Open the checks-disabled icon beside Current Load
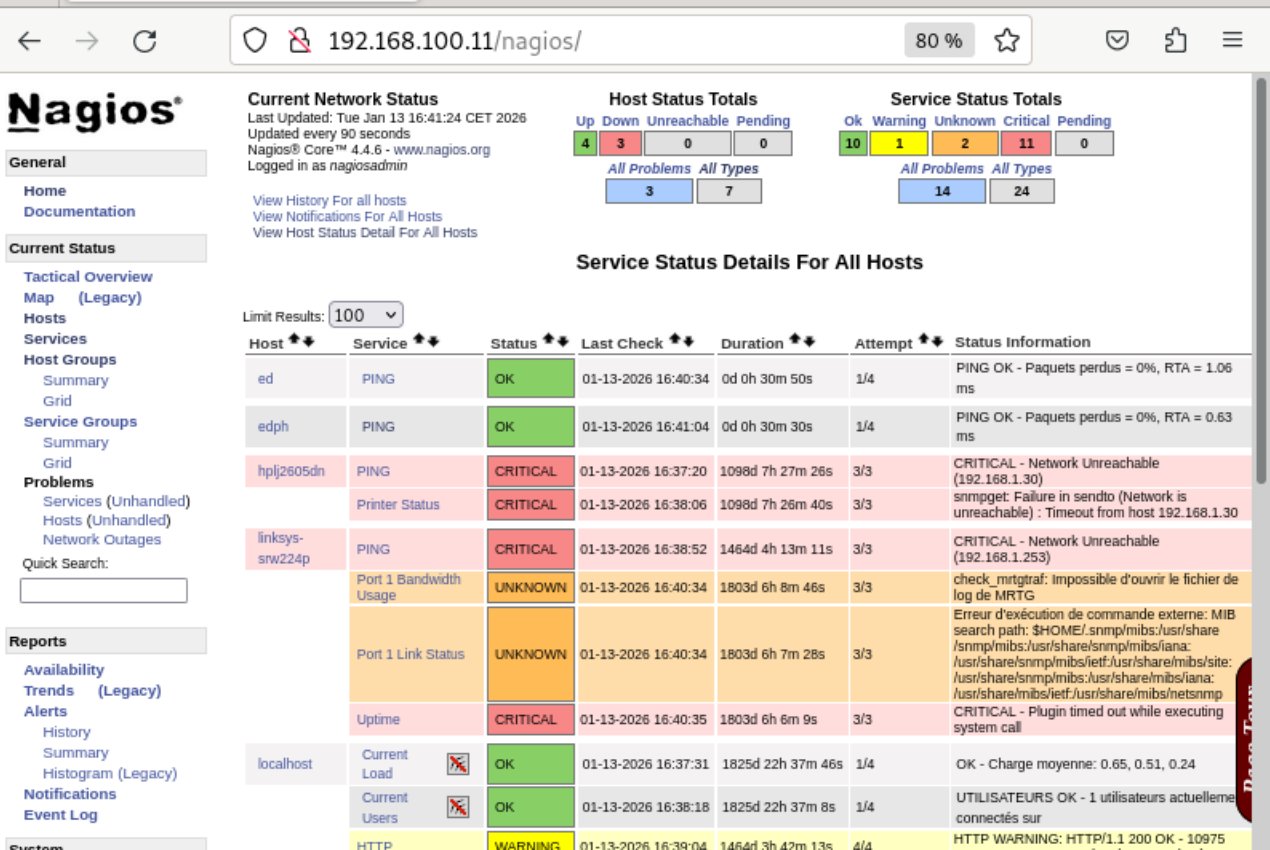The width and height of the screenshot is (1270, 850). pyautogui.click(x=458, y=763)
